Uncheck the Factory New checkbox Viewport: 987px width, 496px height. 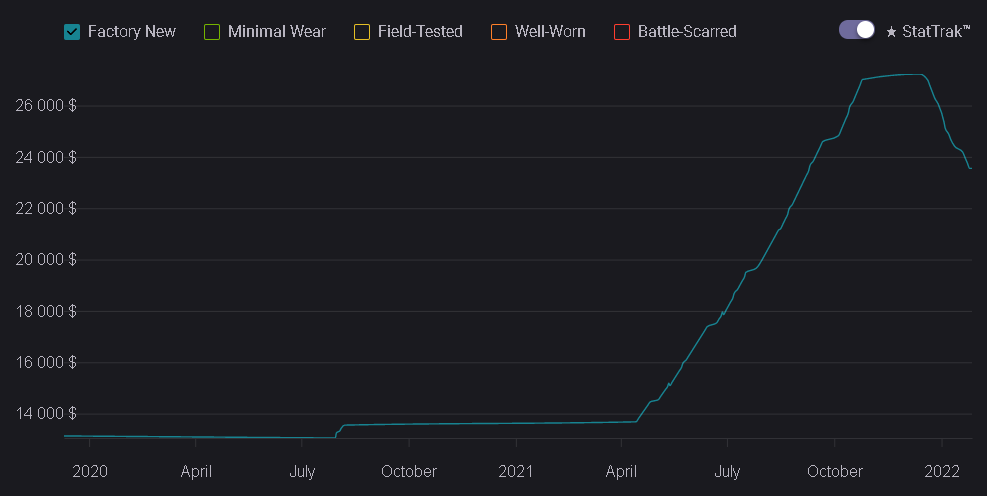point(72,31)
